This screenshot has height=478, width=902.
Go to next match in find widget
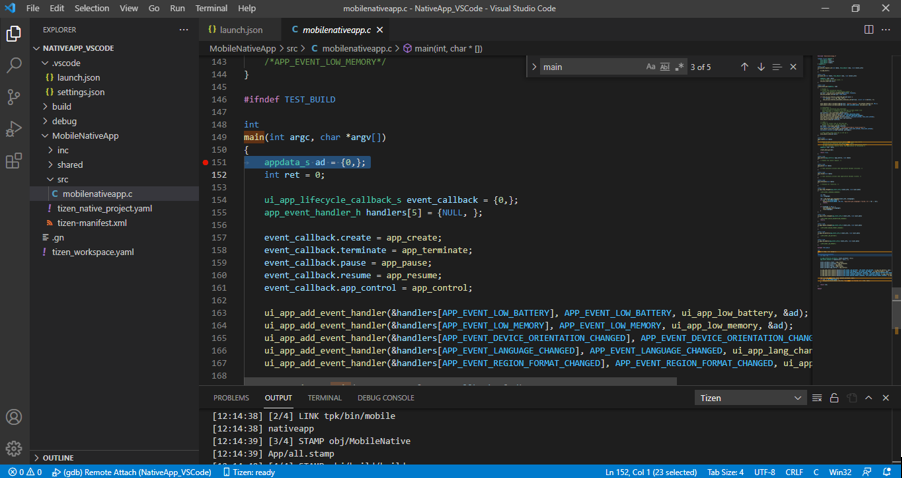[761, 67]
